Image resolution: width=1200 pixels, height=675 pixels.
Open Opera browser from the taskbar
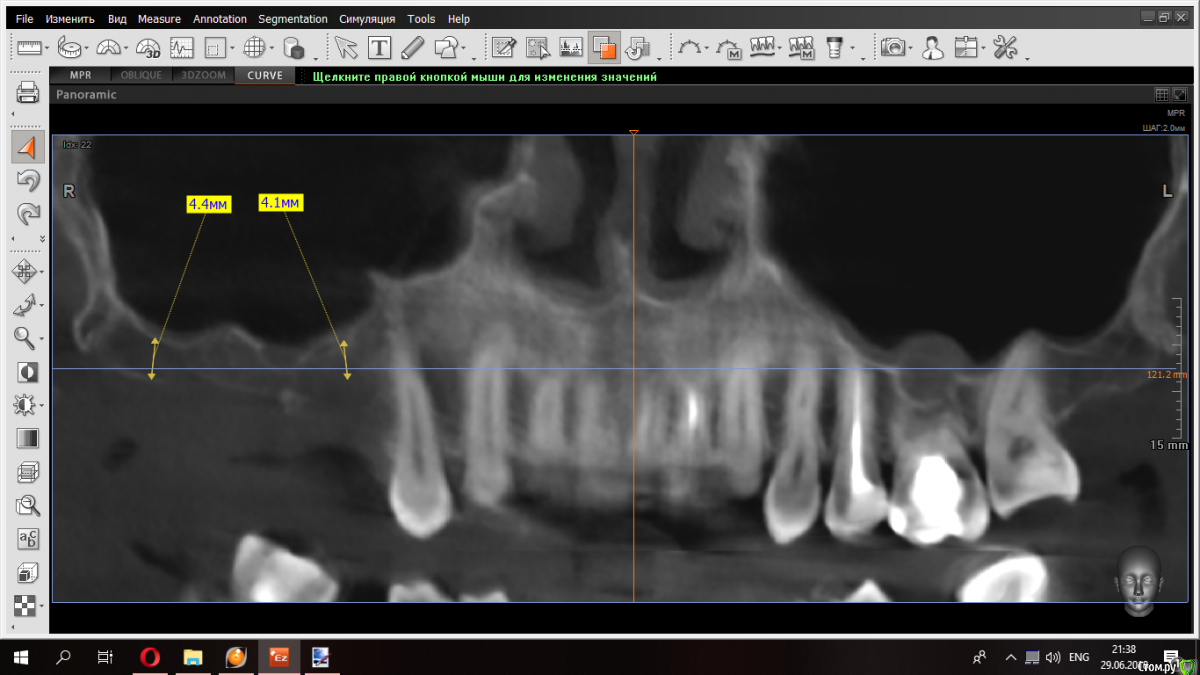150,657
